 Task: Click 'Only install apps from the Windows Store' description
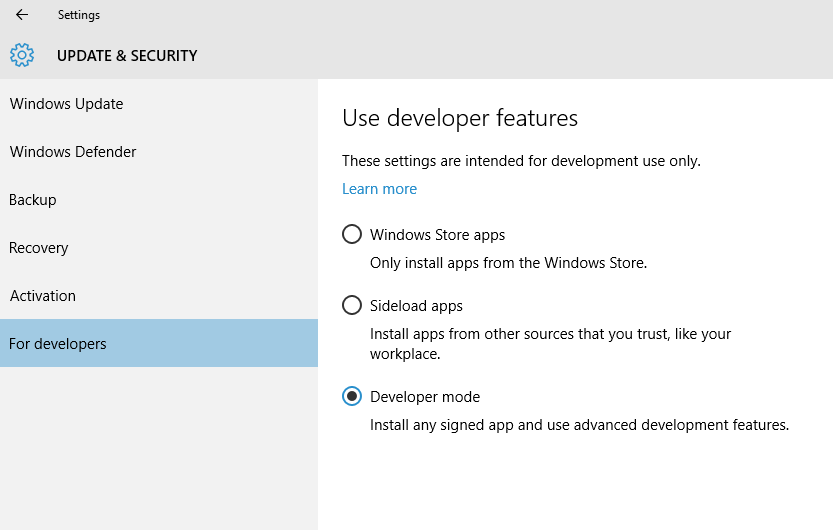508,263
